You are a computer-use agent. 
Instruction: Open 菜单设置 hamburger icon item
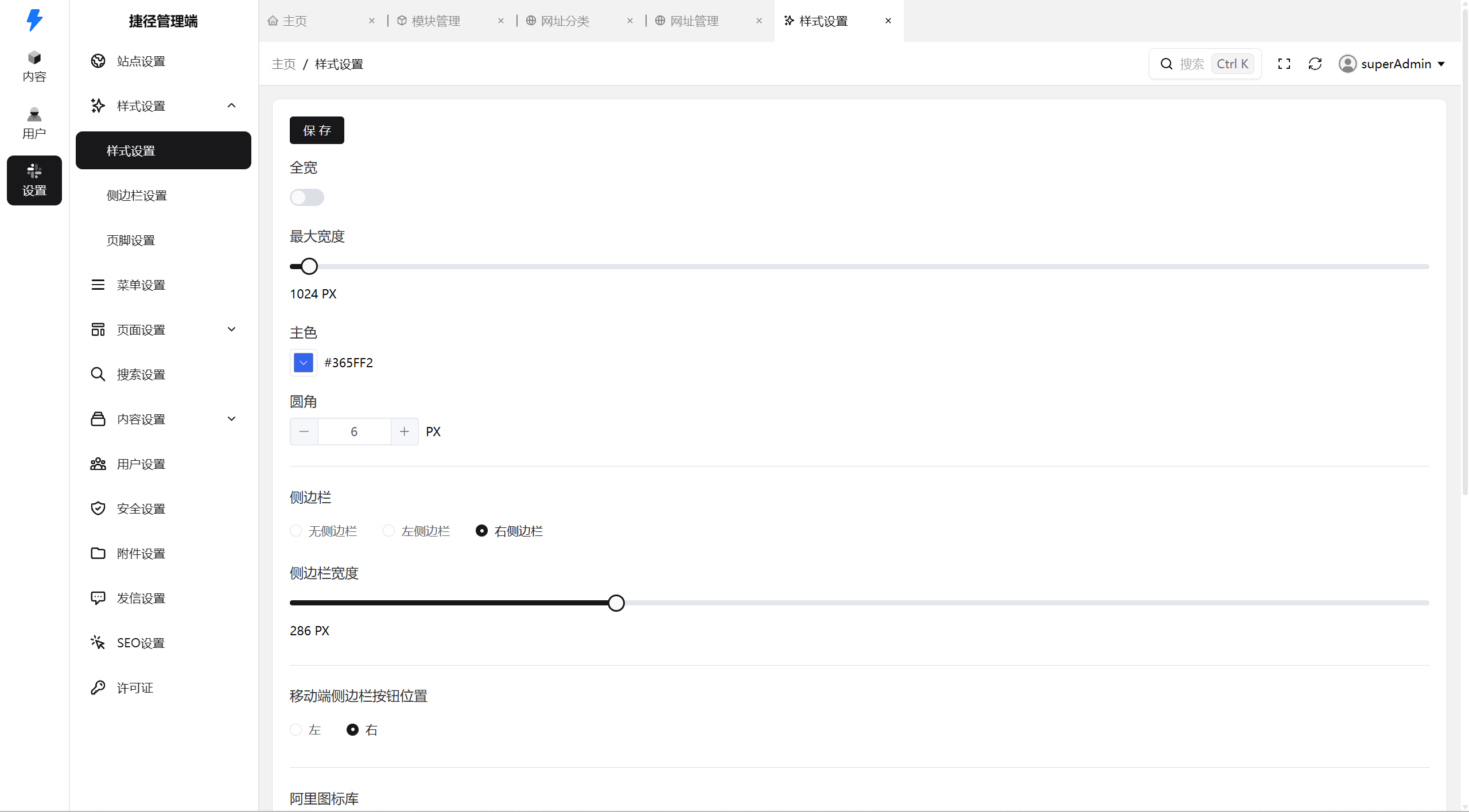coord(164,285)
